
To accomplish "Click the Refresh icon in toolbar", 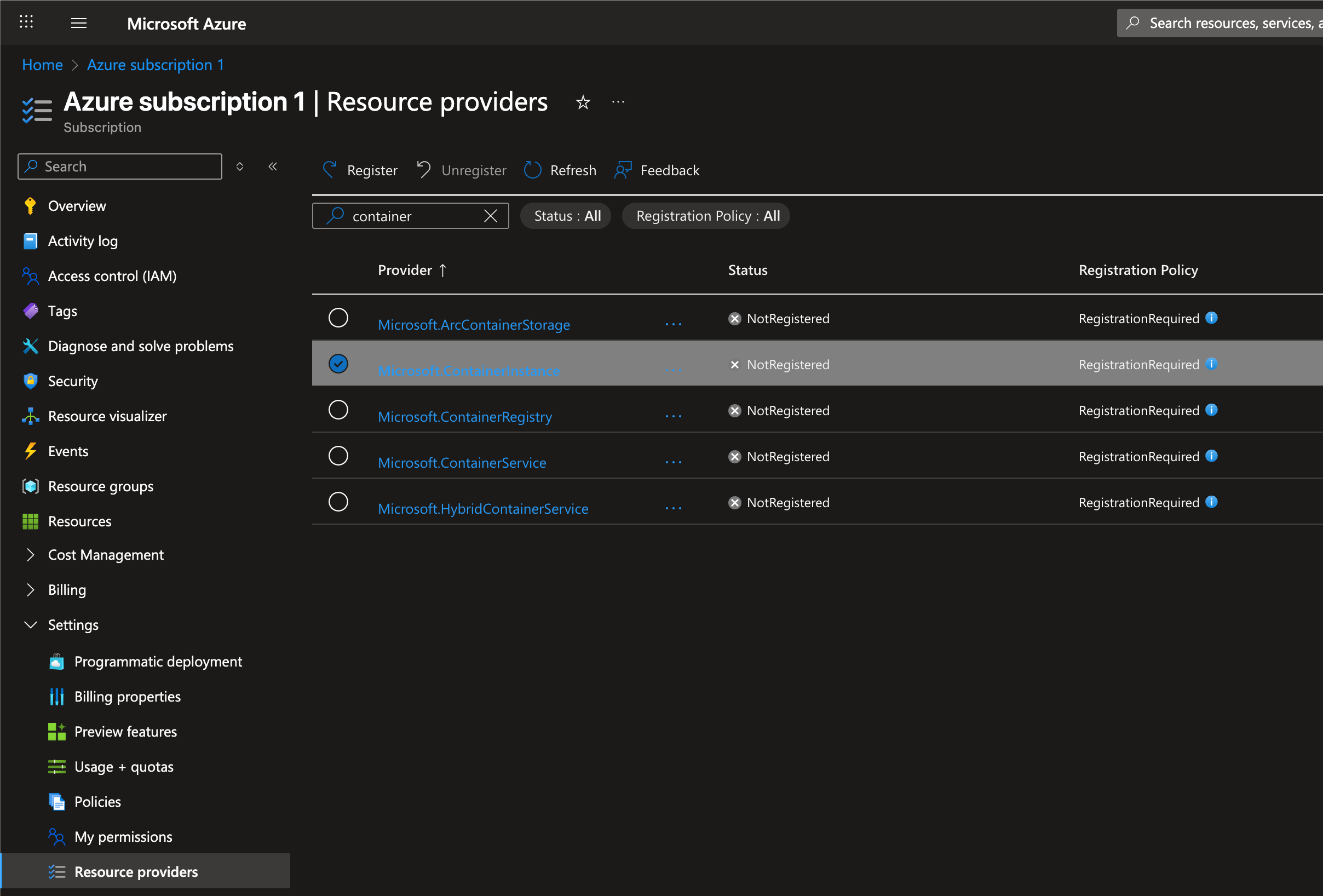I will pos(532,170).
